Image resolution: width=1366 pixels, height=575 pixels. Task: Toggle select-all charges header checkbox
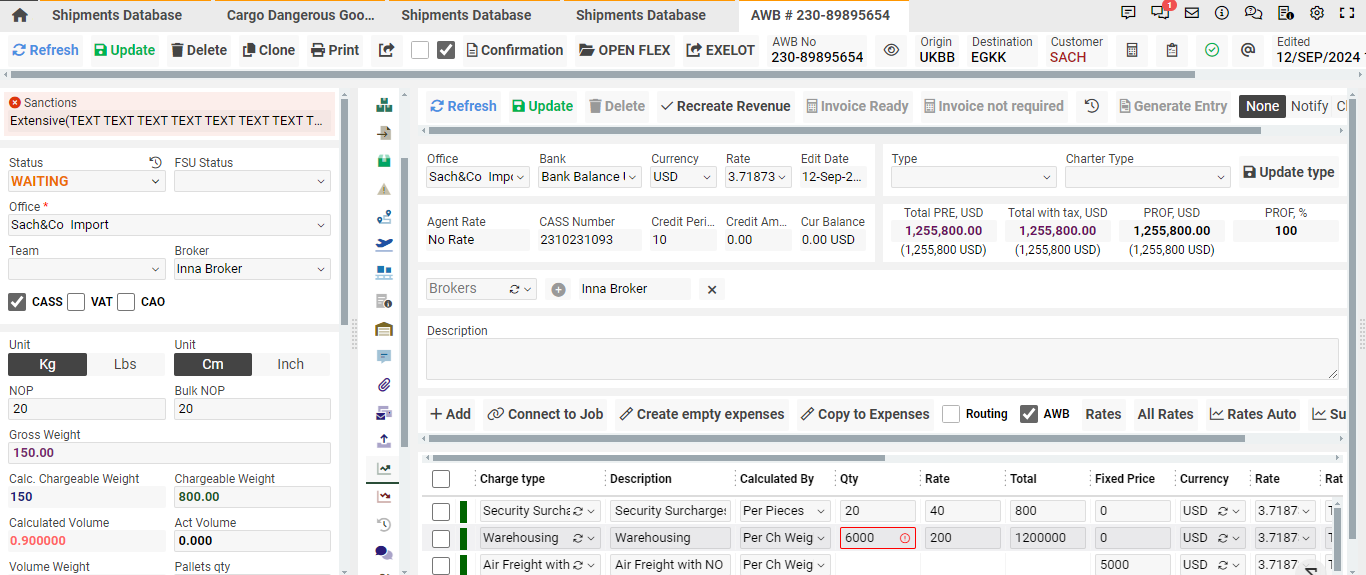441,479
